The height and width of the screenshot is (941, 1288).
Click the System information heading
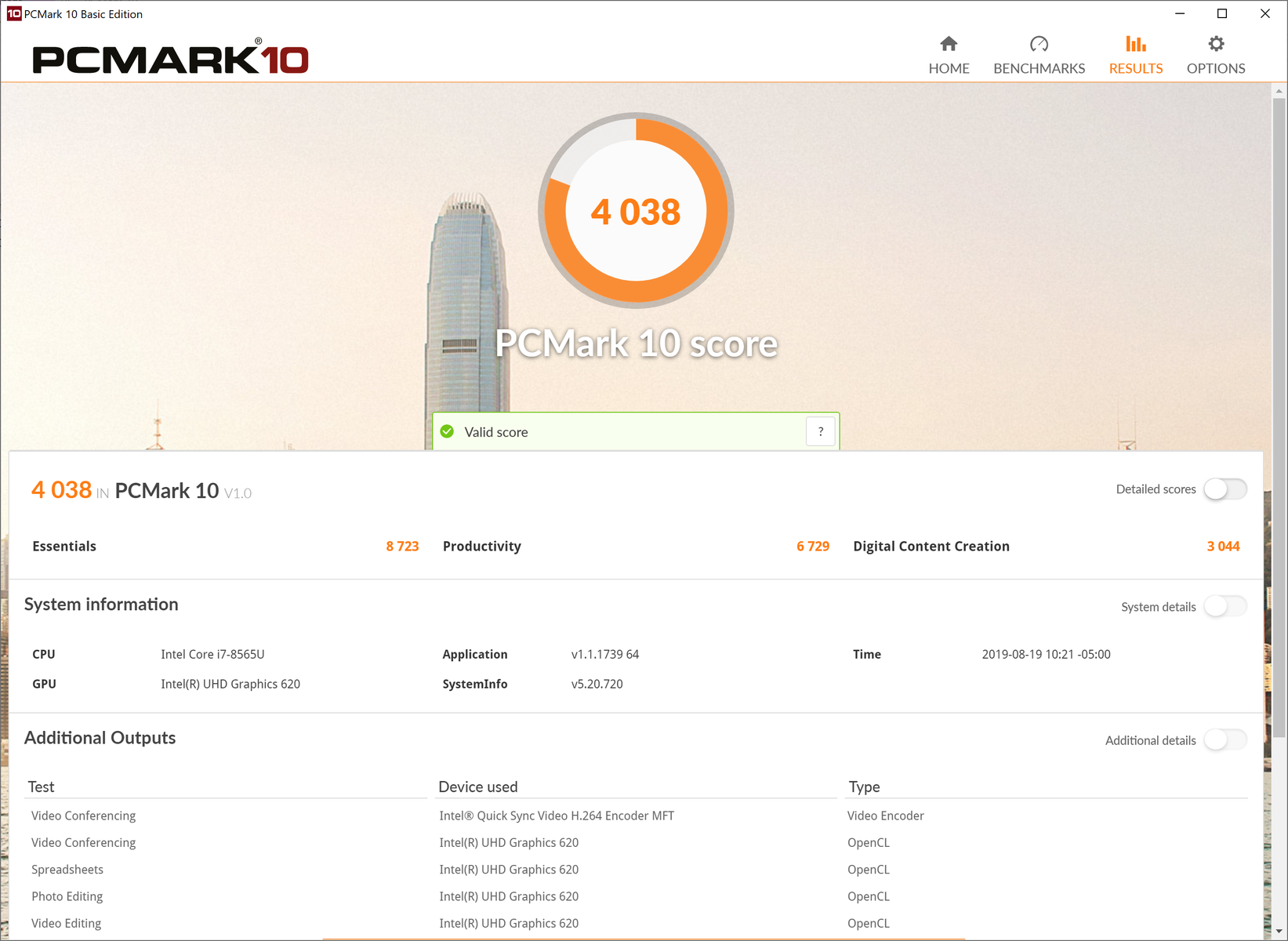101,605
